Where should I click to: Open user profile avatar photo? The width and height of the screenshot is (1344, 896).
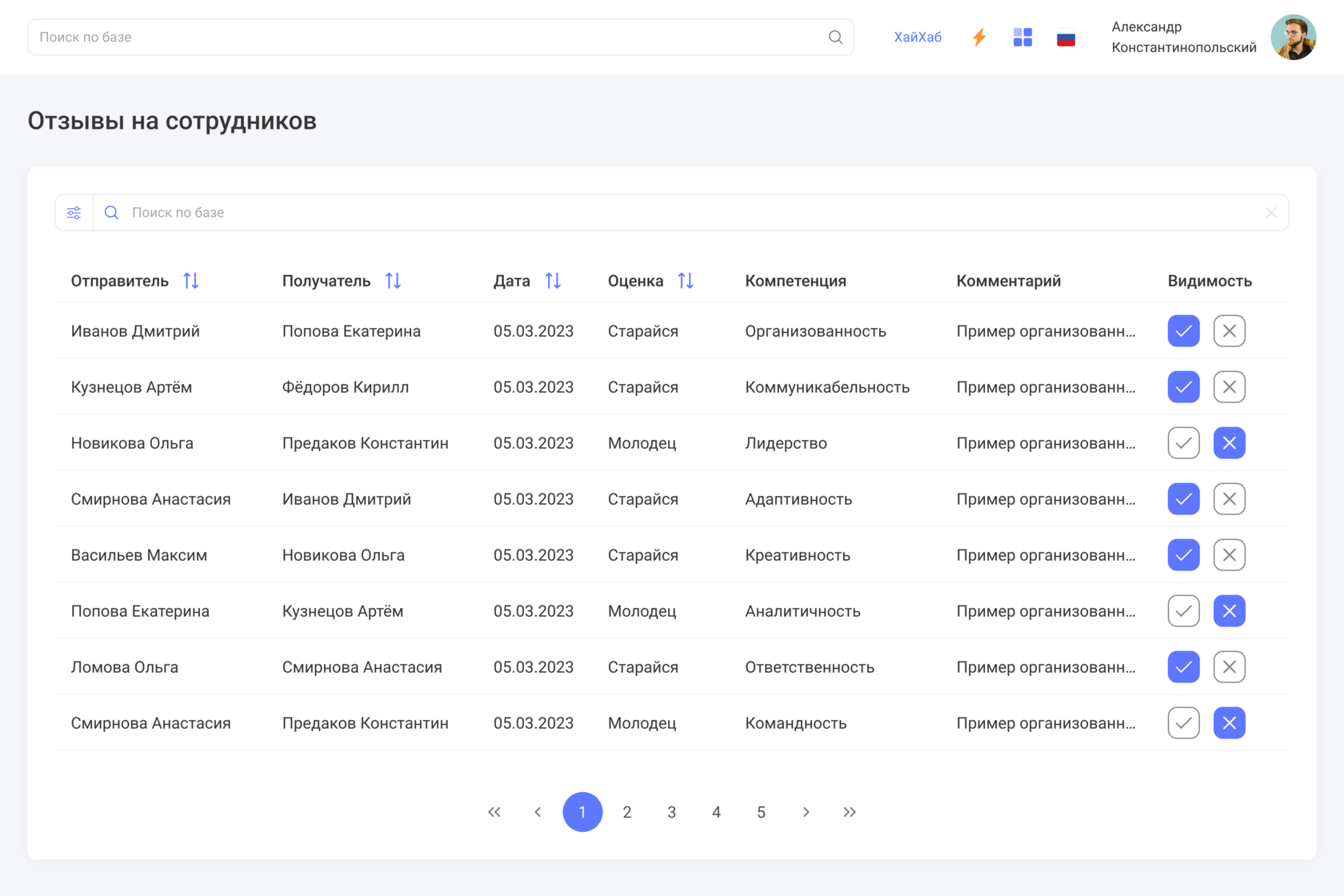coord(1294,38)
